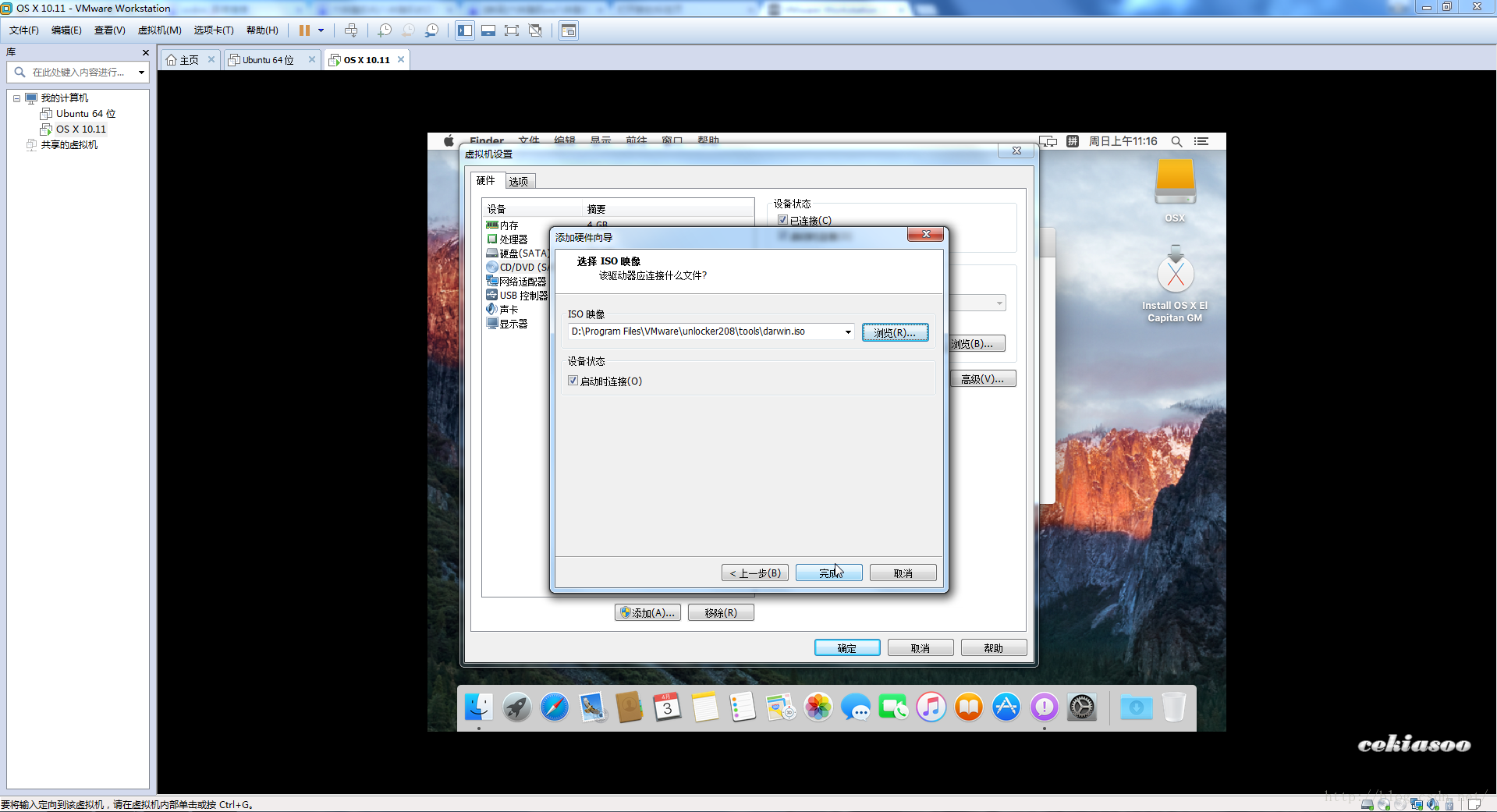Image resolution: width=1497 pixels, height=812 pixels.
Task: Close the library panel with the X
Action: 145,52
